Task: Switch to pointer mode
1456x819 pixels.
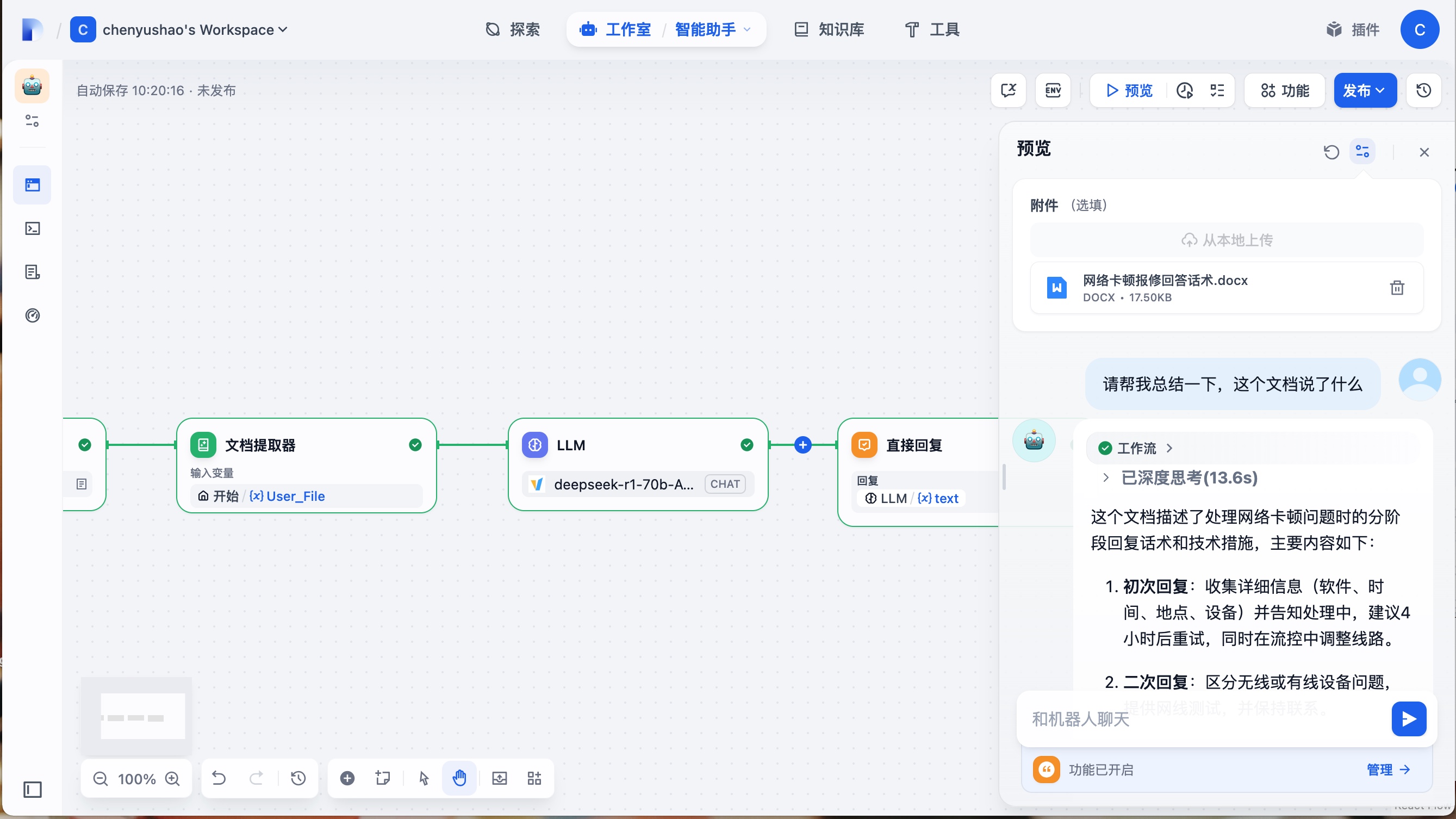Action: coord(424,779)
